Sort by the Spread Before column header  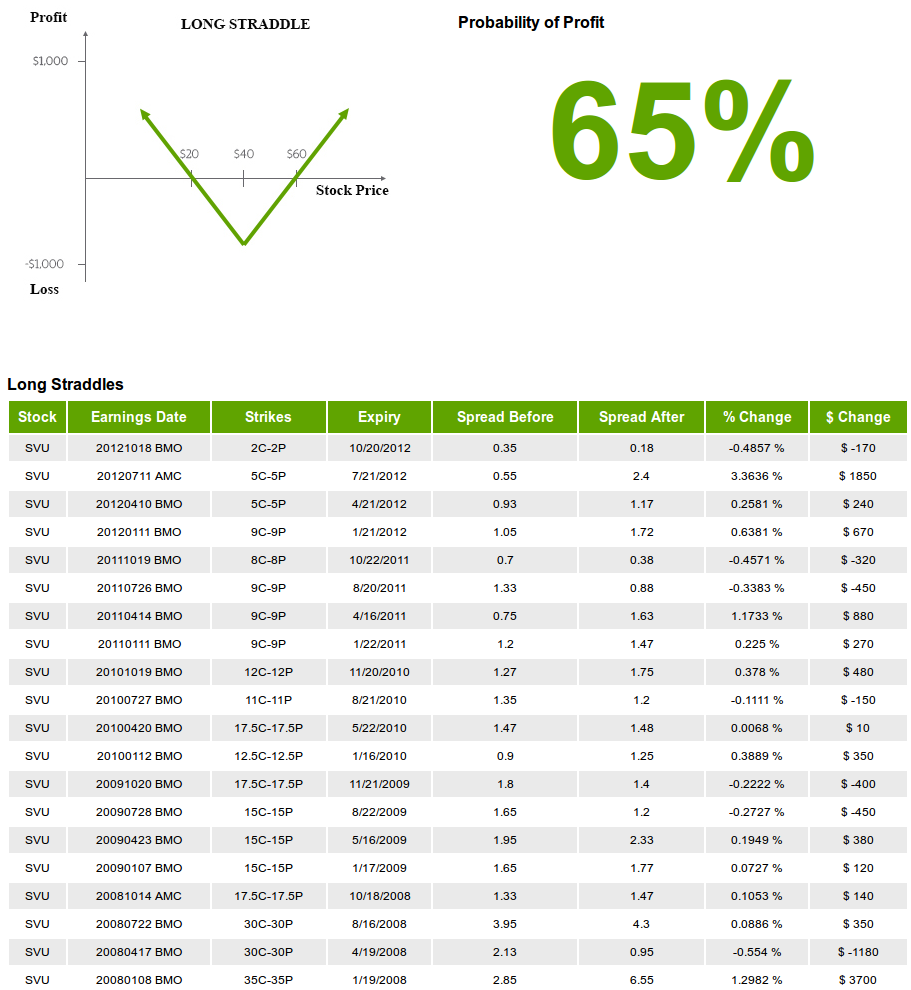click(x=504, y=417)
